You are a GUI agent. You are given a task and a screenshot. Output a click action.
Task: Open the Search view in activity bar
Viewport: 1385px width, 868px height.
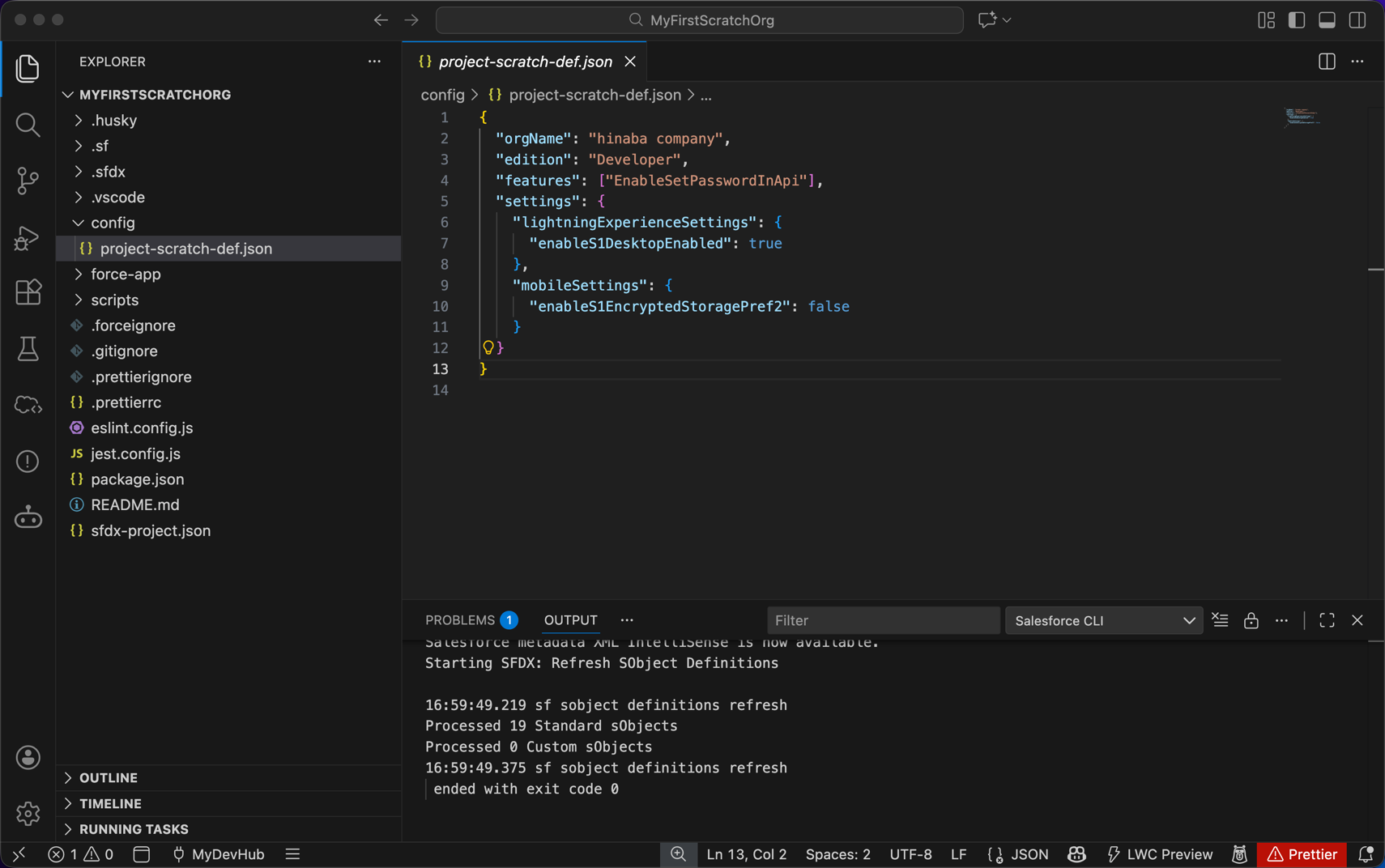(28, 124)
